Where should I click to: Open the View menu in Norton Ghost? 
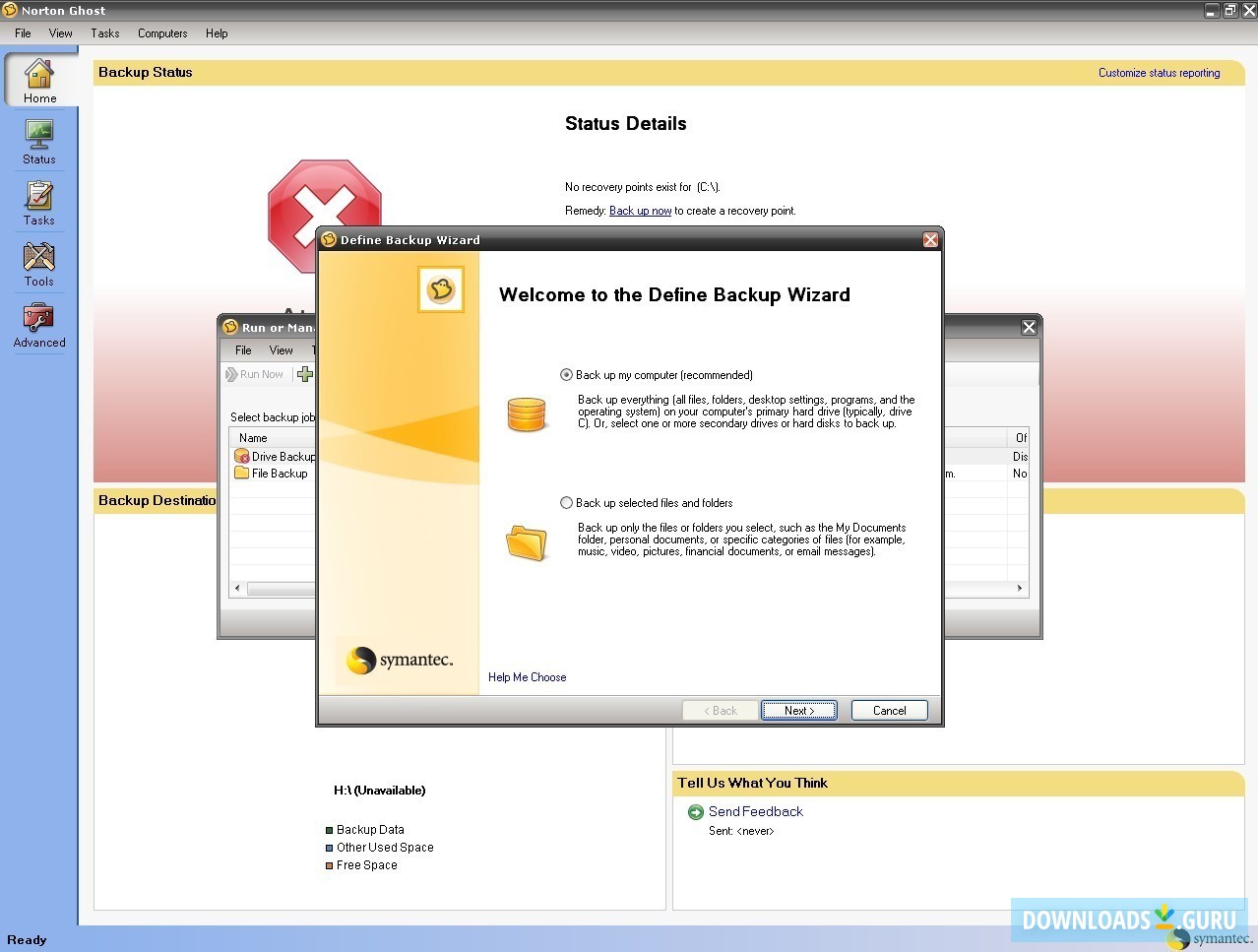(60, 33)
